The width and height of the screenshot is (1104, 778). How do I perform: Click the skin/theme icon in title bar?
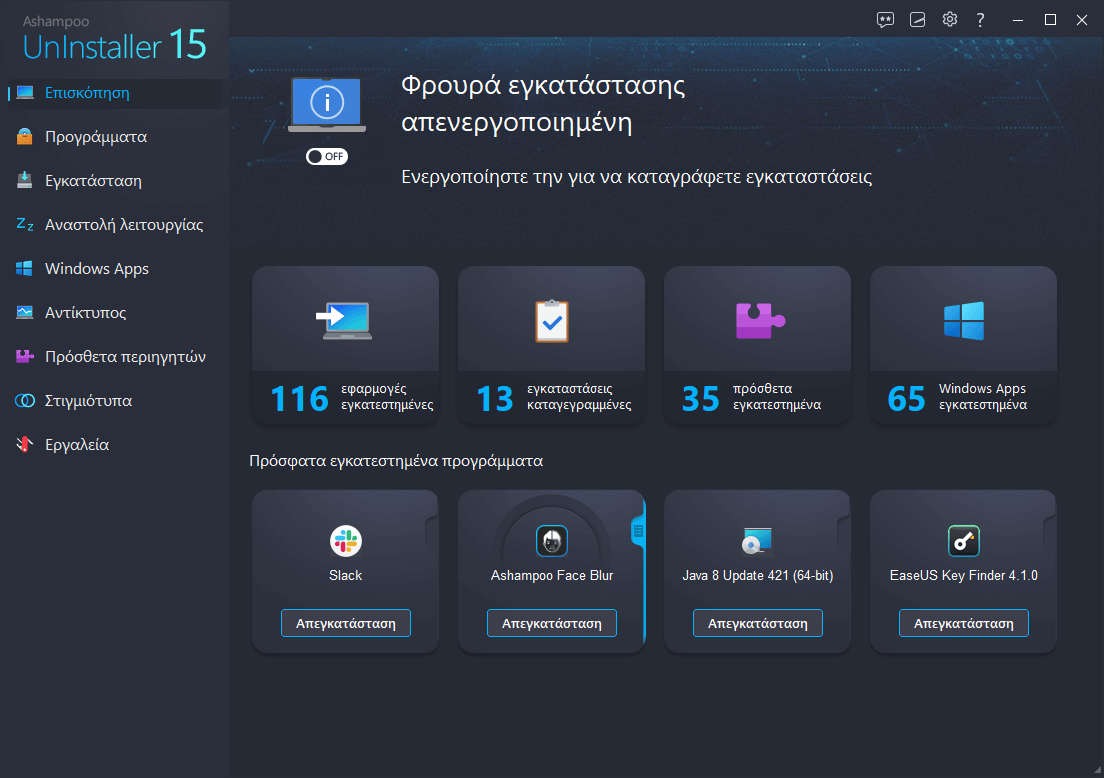tap(917, 20)
